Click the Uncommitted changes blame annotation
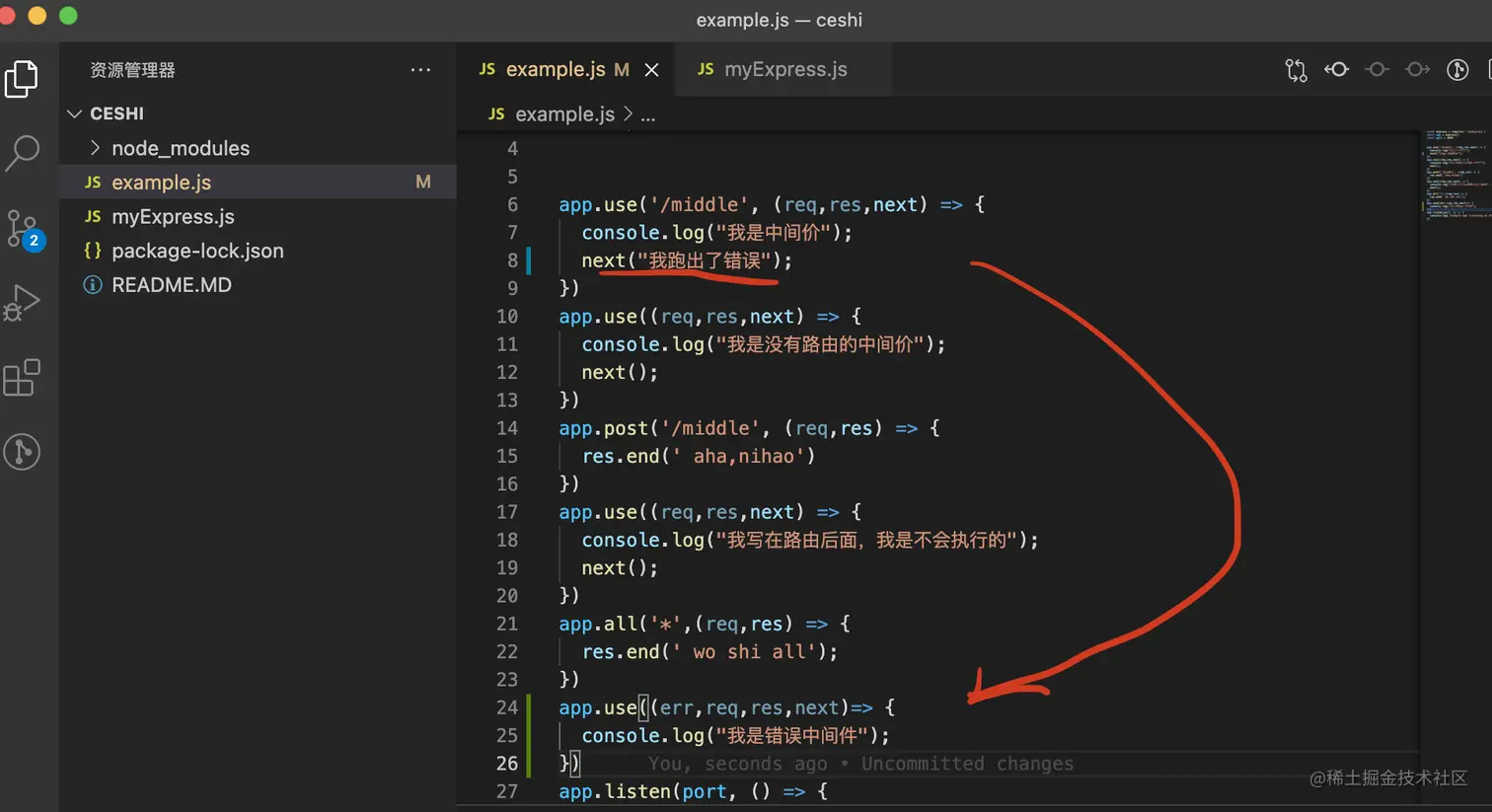The width and height of the screenshot is (1492, 812). (x=967, y=764)
